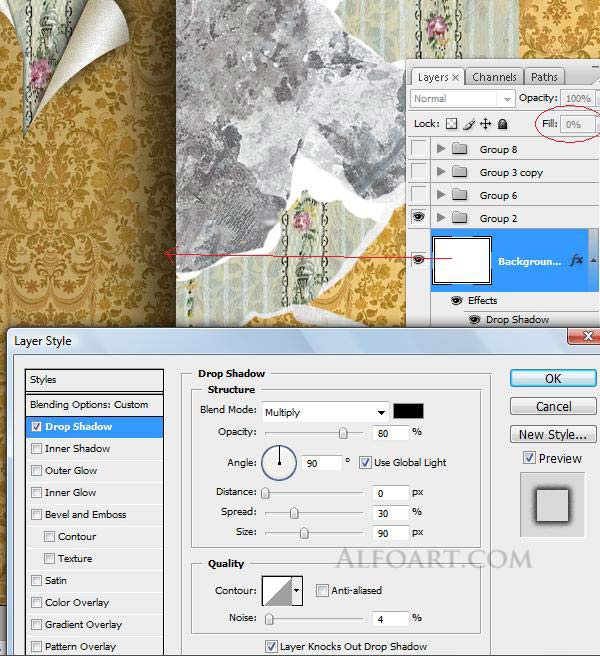Click the Fill percentage field
Viewport: 600px width, 656px height.
click(578, 124)
